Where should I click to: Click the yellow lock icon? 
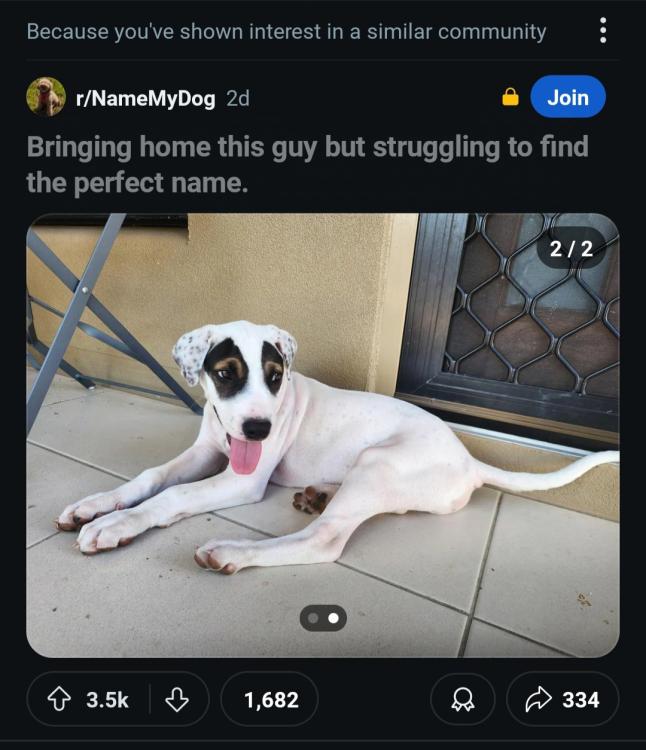pos(510,97)
